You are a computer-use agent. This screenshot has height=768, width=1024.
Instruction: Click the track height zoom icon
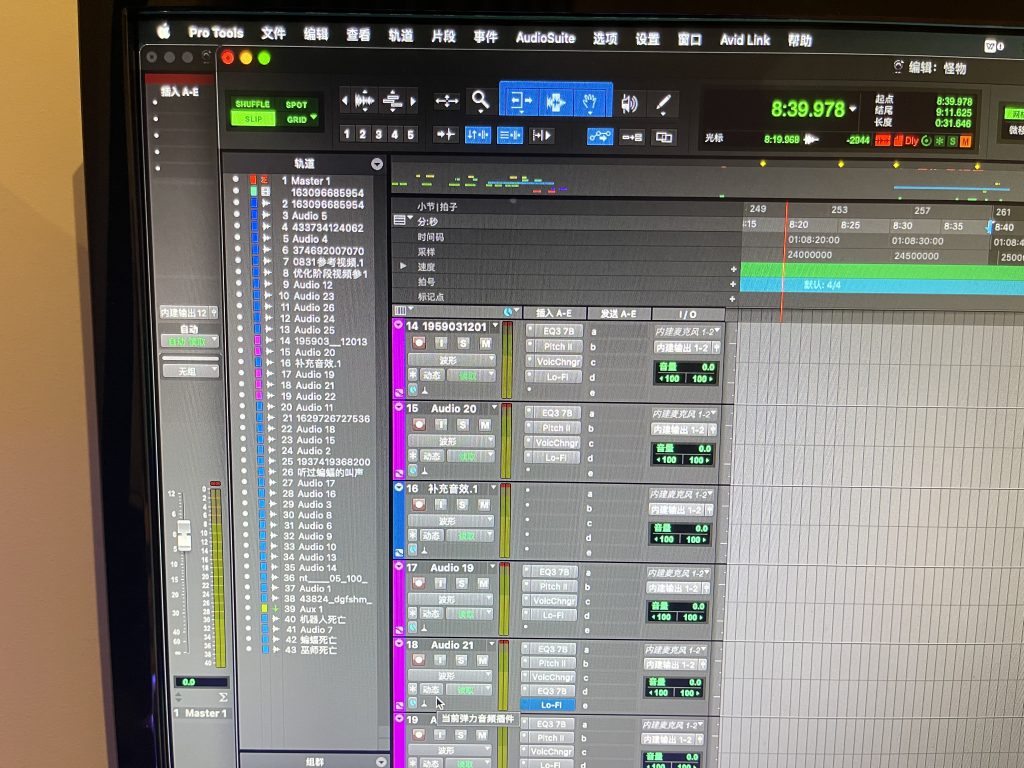[392, 101]
